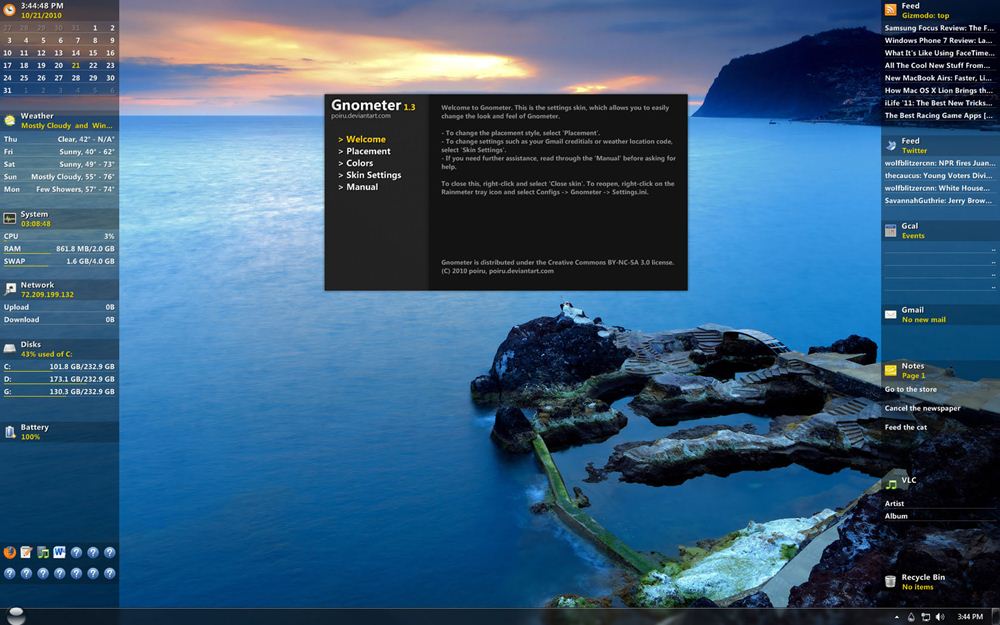Expand hidden system tray icons
Screen dimensions: 1000x625
point(897,617)
